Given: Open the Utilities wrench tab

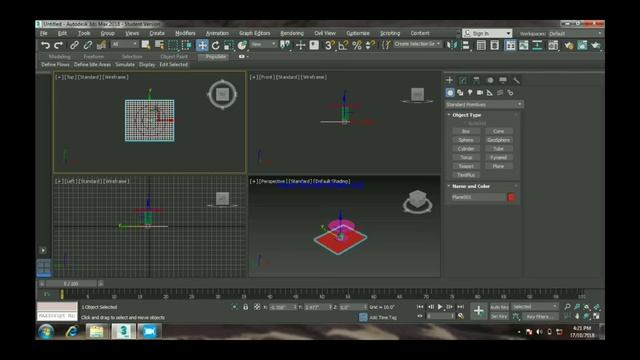Looking at the screenshot, I should 516,80.
